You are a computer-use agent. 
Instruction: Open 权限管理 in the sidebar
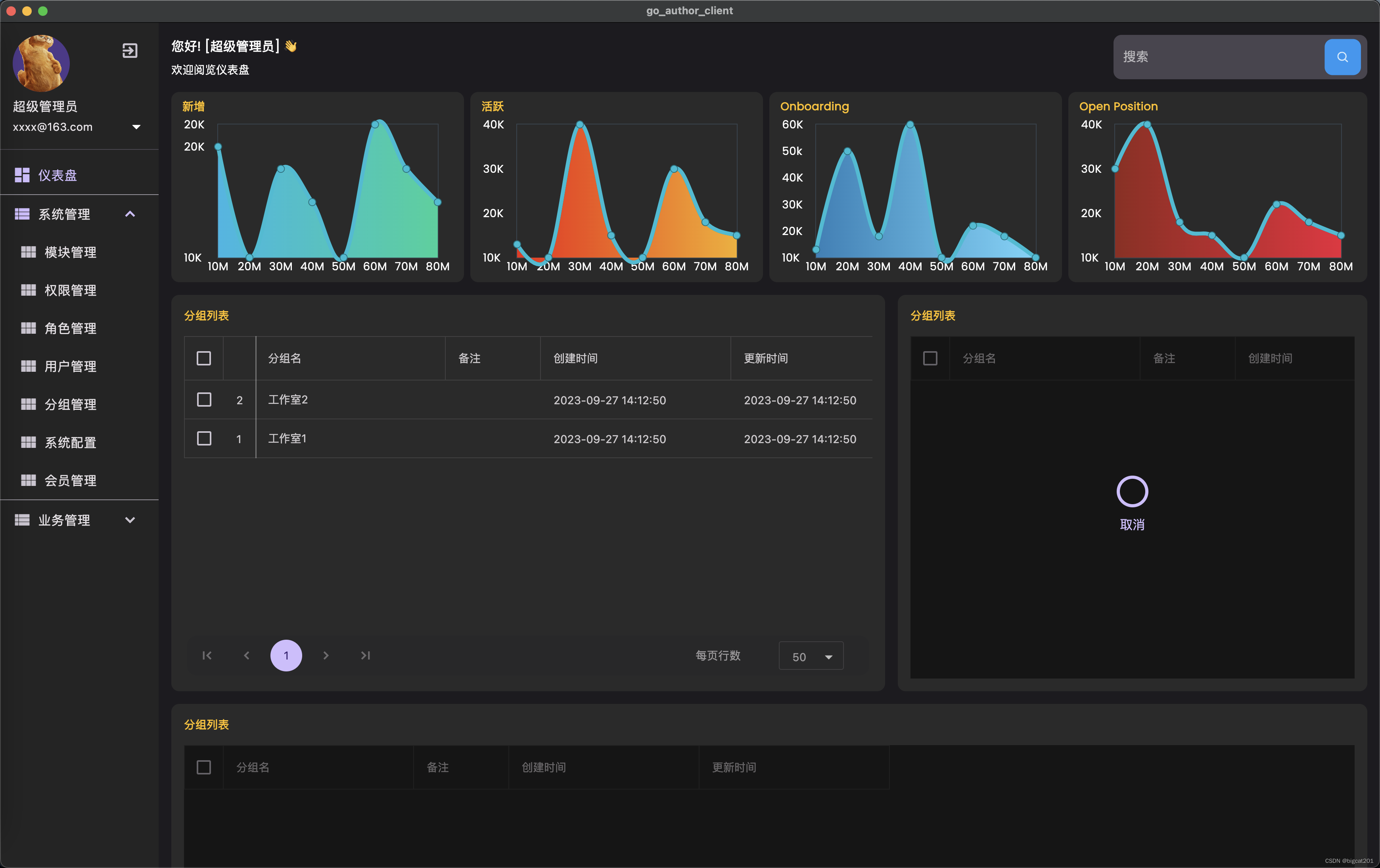click(70, 290)
